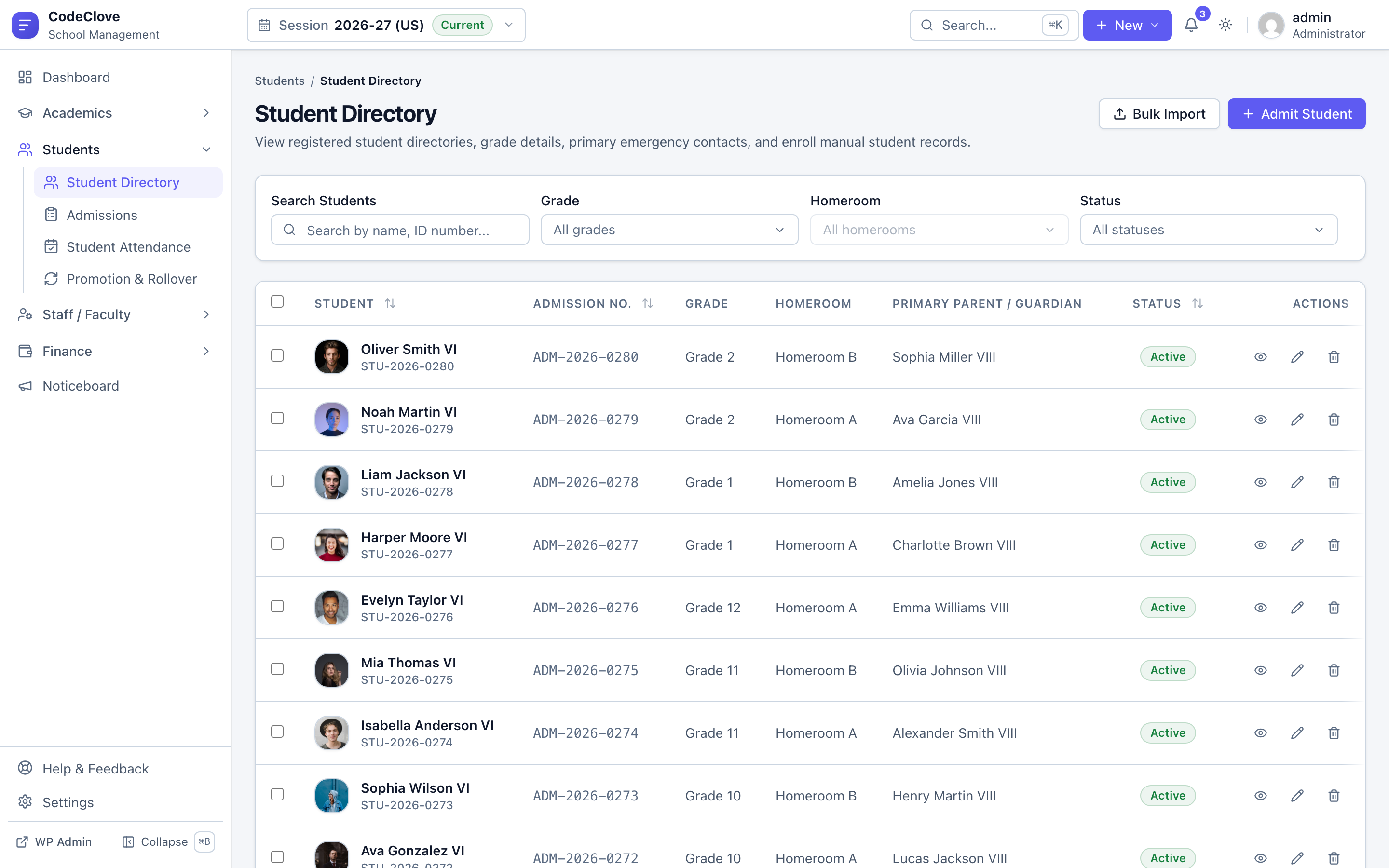Sort table by Admission No. column

(648, 303)
